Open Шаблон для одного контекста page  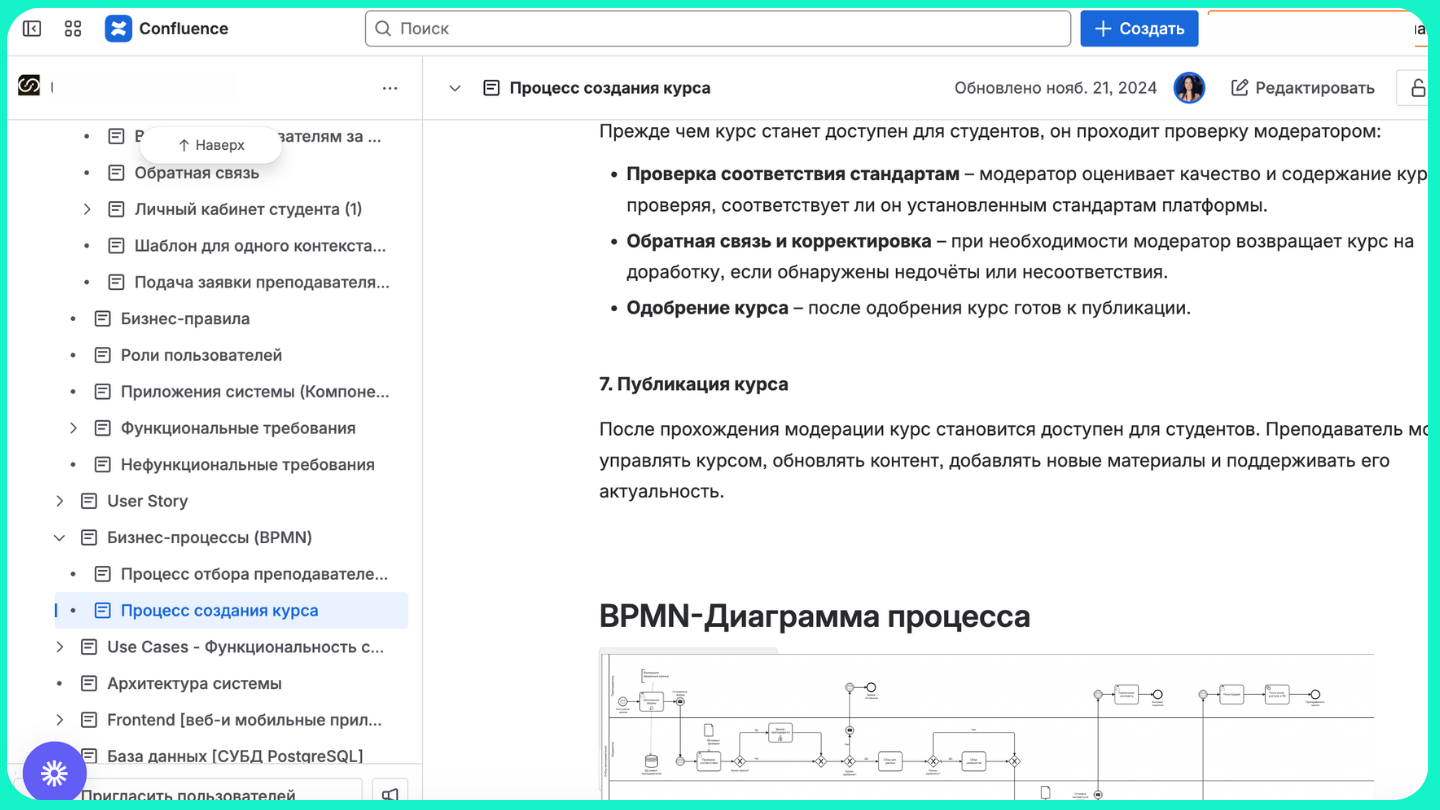pyautogui.click(x=260, y=246)
